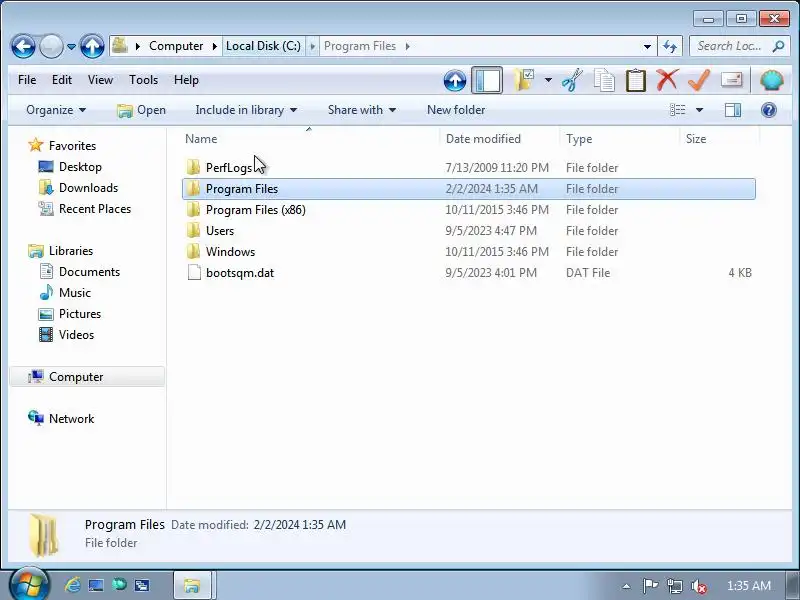Click the orange checkmark Properties icon
The image size is (800, 600).
tap(699, 80)
